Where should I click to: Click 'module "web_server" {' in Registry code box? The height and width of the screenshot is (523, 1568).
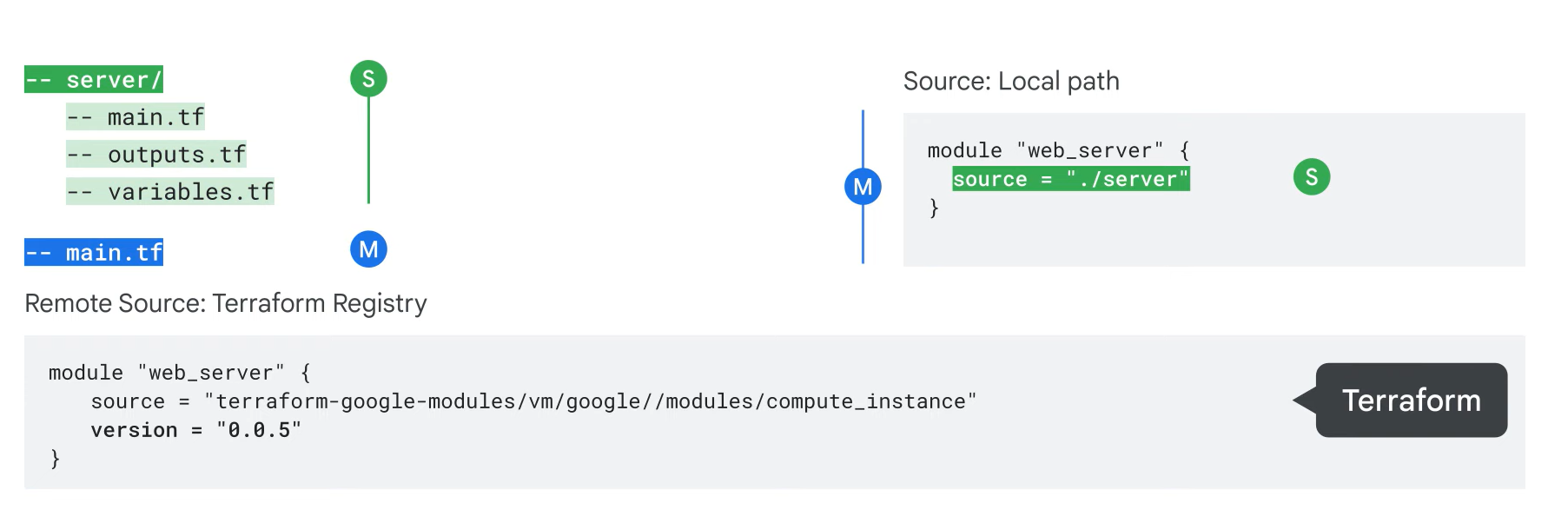(x=180, y=373)
